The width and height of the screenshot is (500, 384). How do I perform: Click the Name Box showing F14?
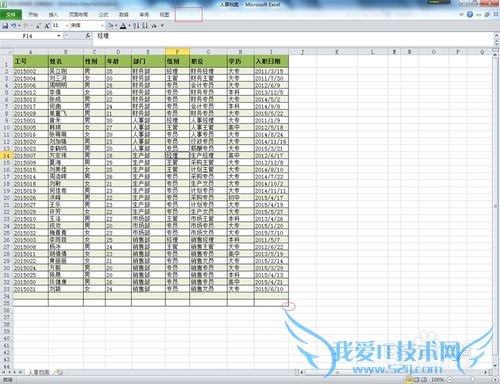tap(27, 36)
